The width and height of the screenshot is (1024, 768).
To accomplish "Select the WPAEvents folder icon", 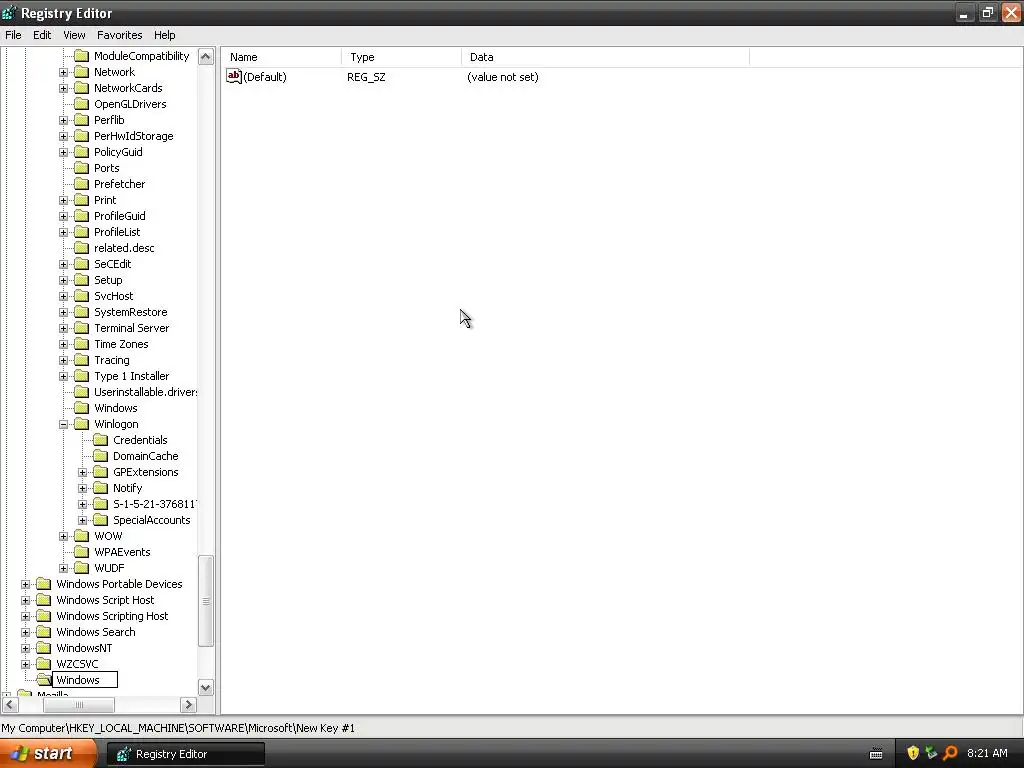I will (82, 552).
